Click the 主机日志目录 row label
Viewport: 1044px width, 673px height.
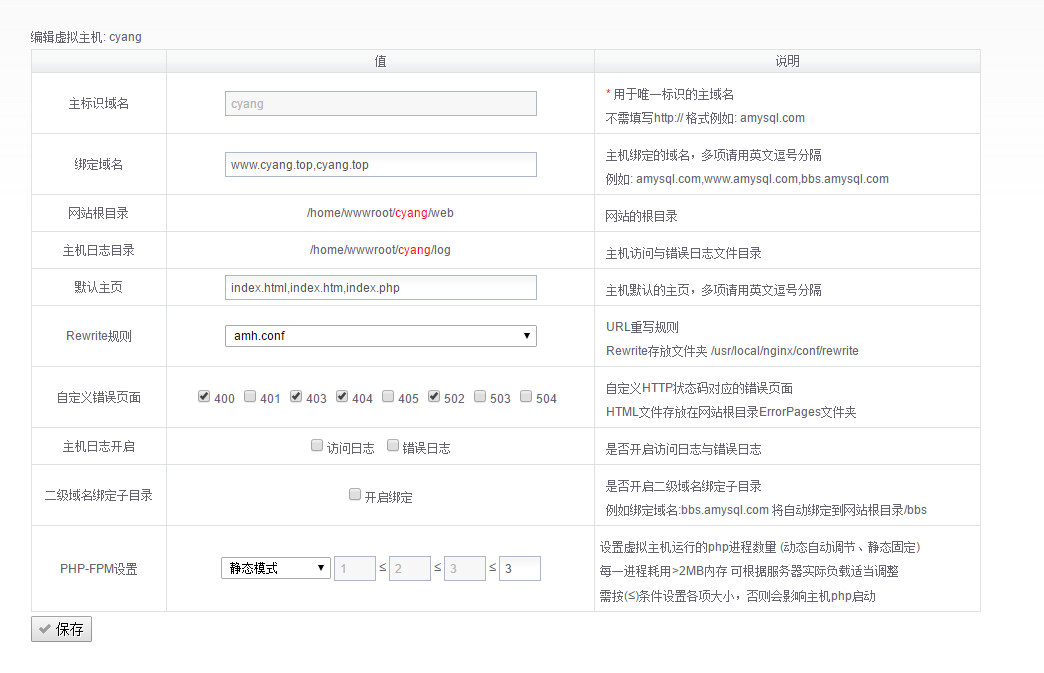(99, 250)
